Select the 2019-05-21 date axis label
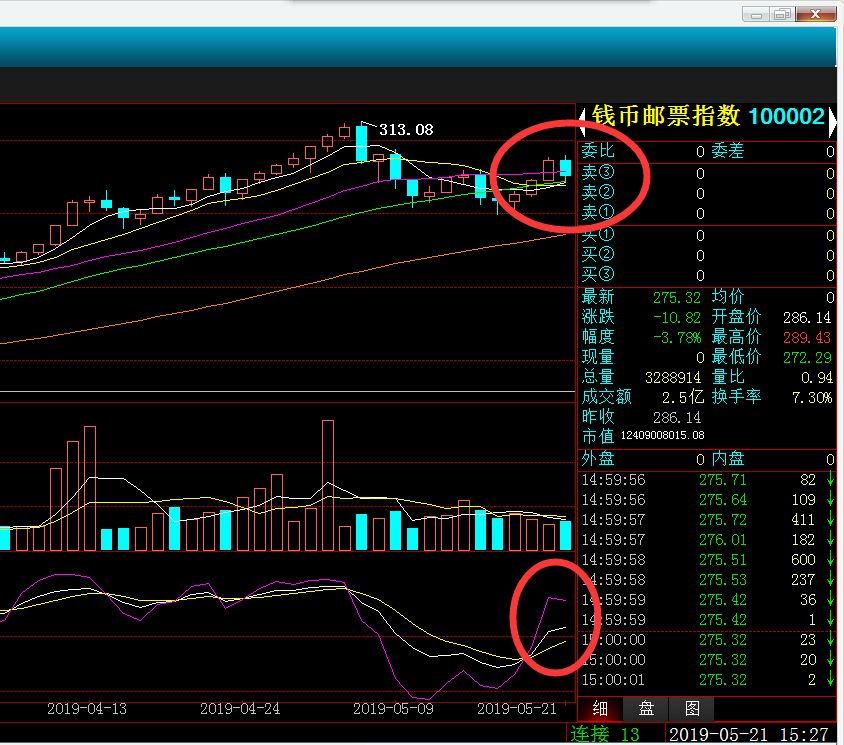The width and height of the screenshot is (844, 745). click(517, 709)
